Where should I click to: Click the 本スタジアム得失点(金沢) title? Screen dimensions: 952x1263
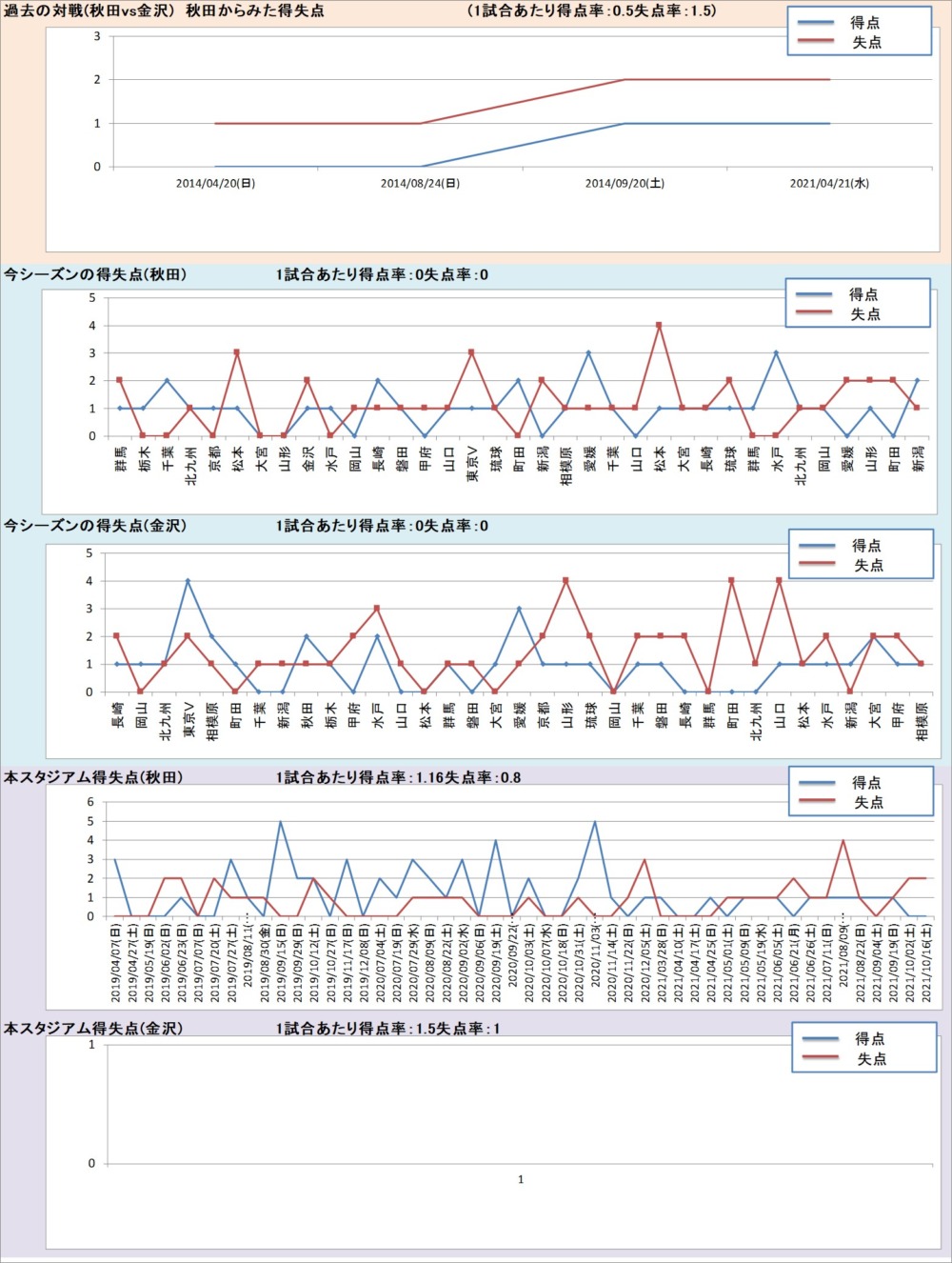[93, 1029]
